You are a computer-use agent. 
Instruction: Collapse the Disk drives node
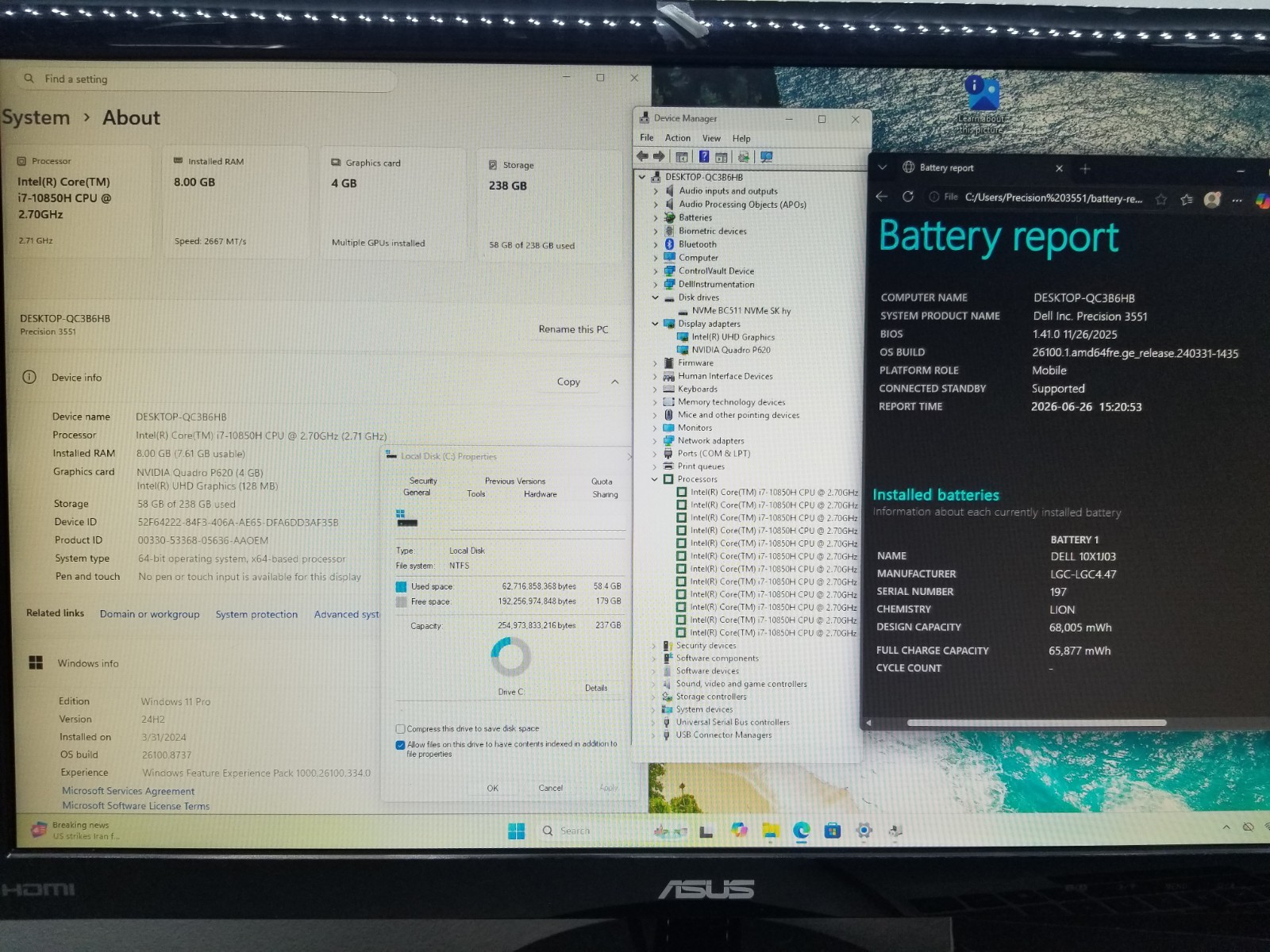656,297
